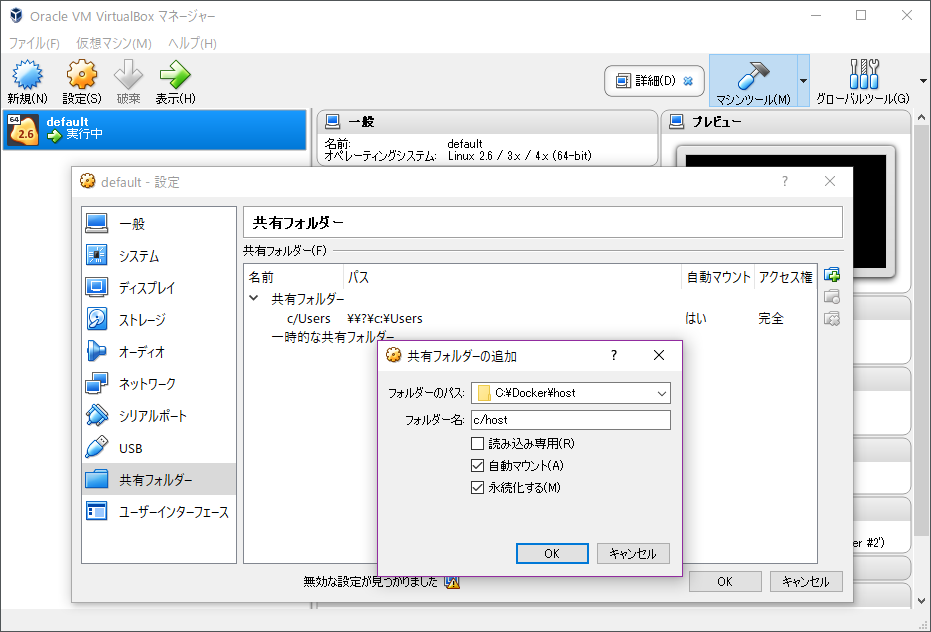Open the グローバルツール dropdown arrow

(921, 82)
